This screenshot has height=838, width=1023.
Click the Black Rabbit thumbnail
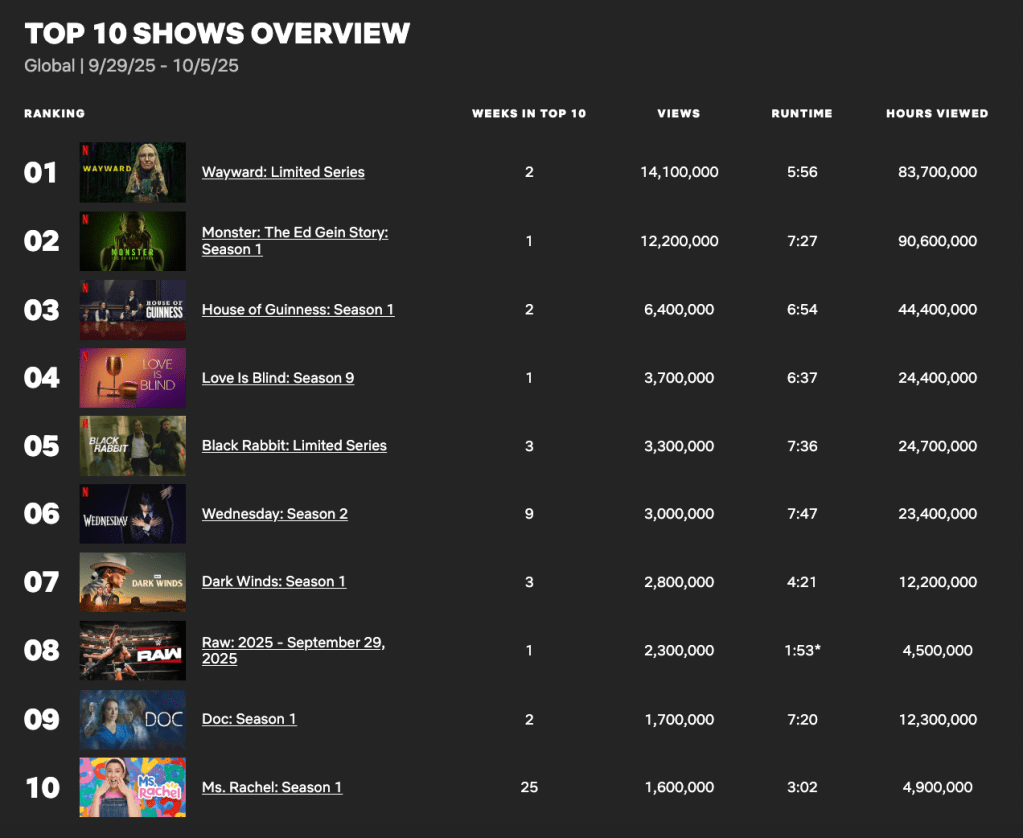coord(132,446)
